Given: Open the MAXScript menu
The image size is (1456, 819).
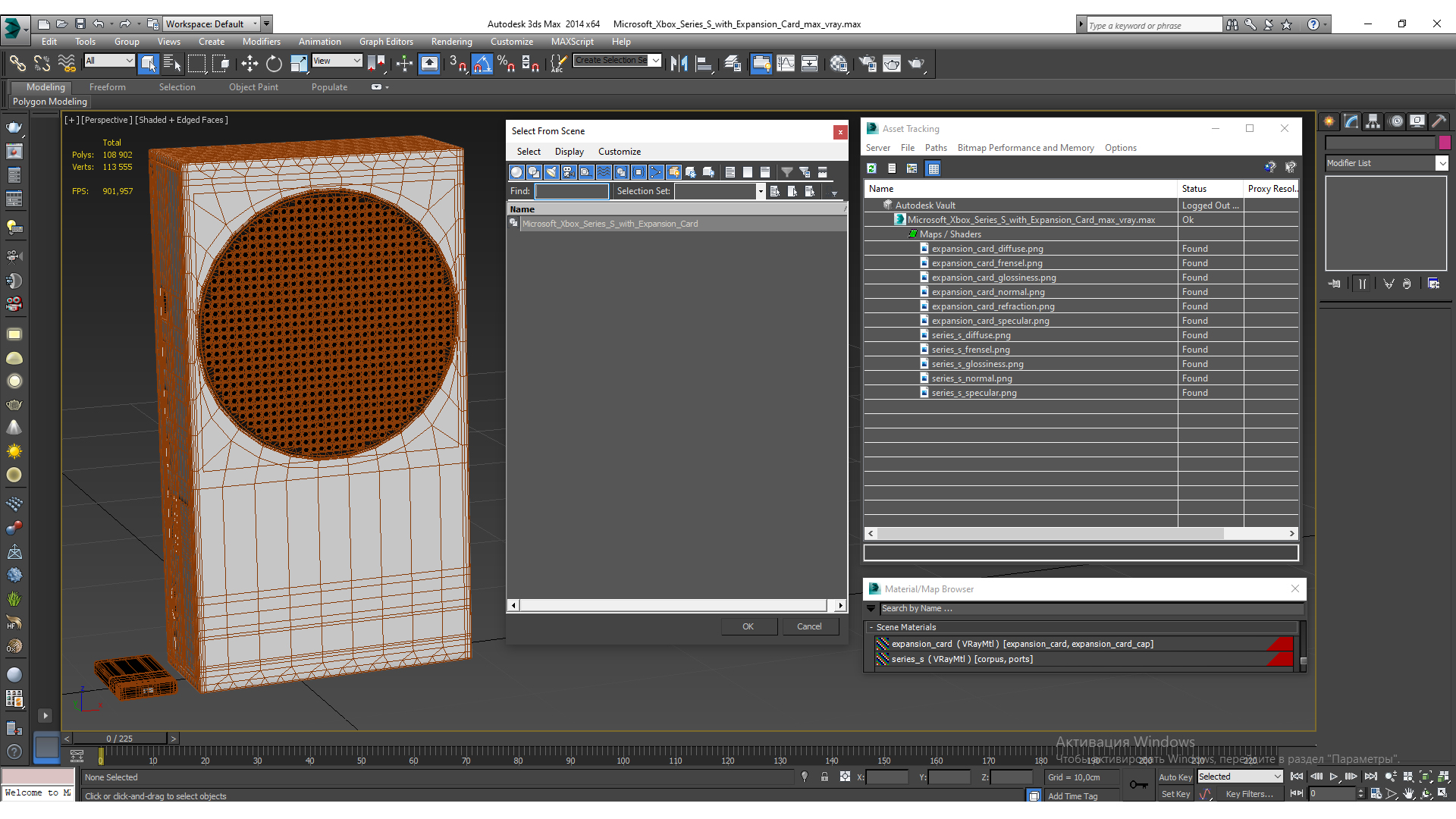Looking at the screenshot, I should pyautogui.click(x=572, y=42).
